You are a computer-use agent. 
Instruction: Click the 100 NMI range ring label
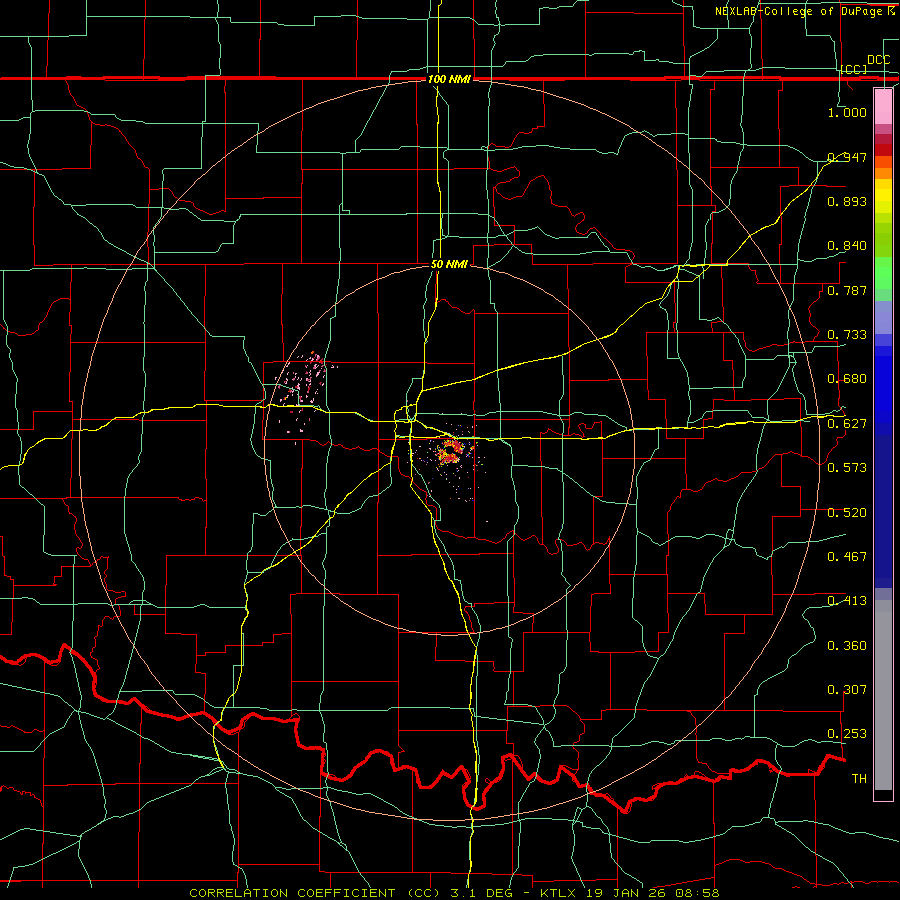point(449,79)
